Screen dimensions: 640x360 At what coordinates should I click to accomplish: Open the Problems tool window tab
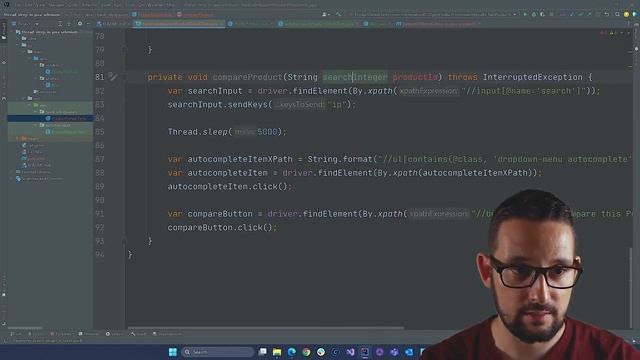60,334
